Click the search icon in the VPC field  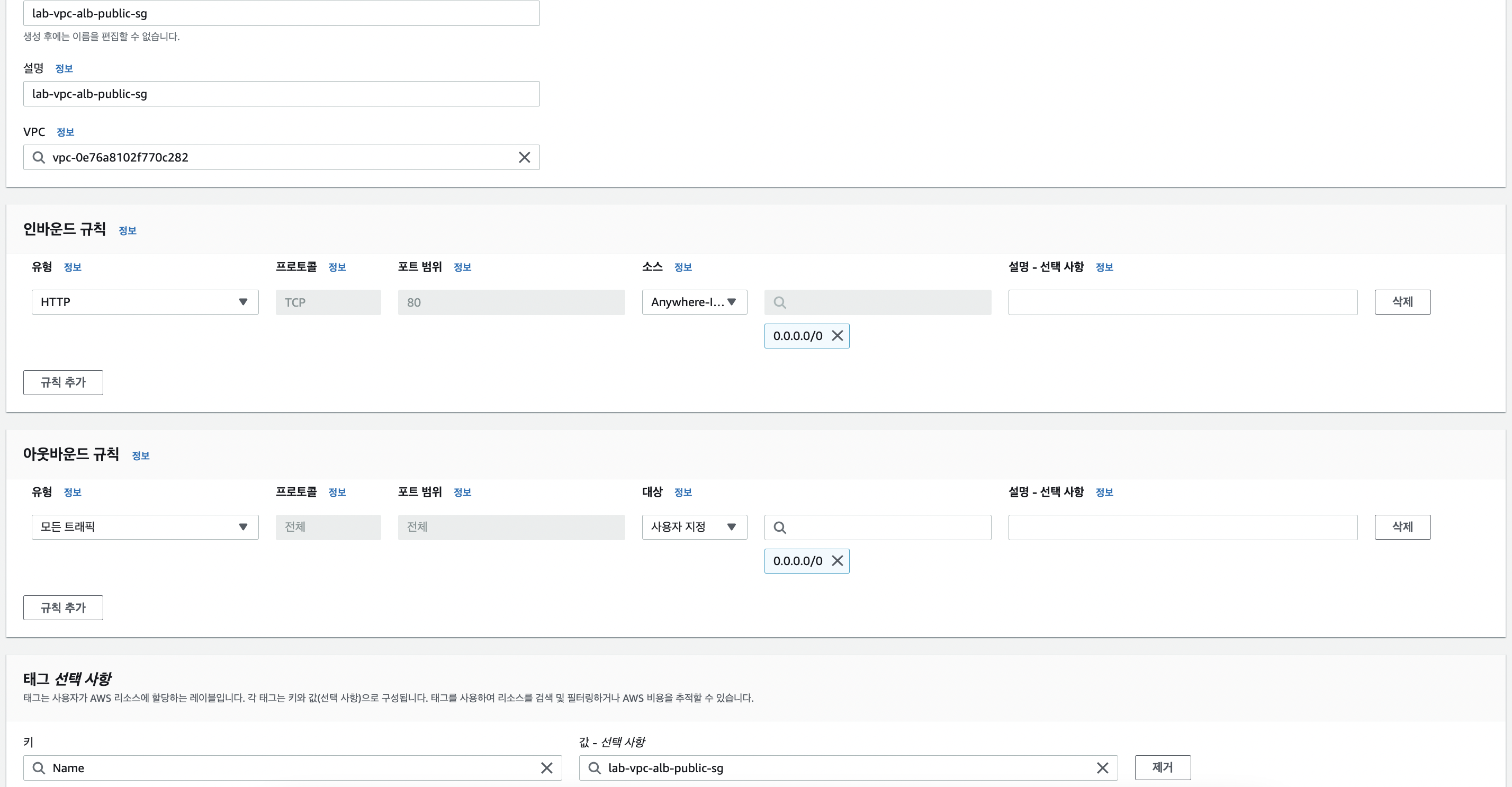tap(39, 157)
